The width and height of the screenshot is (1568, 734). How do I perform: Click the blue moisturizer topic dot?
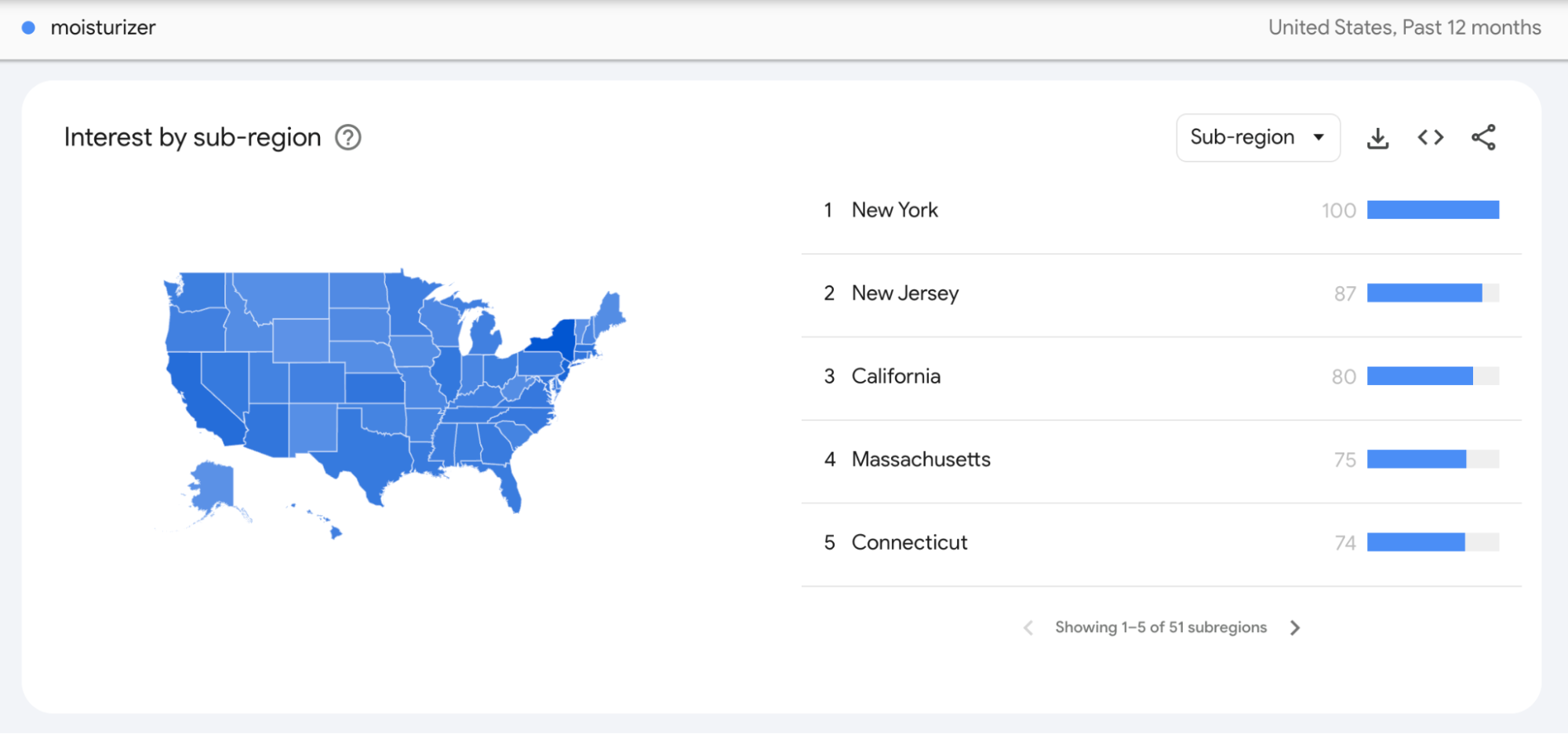28,27
